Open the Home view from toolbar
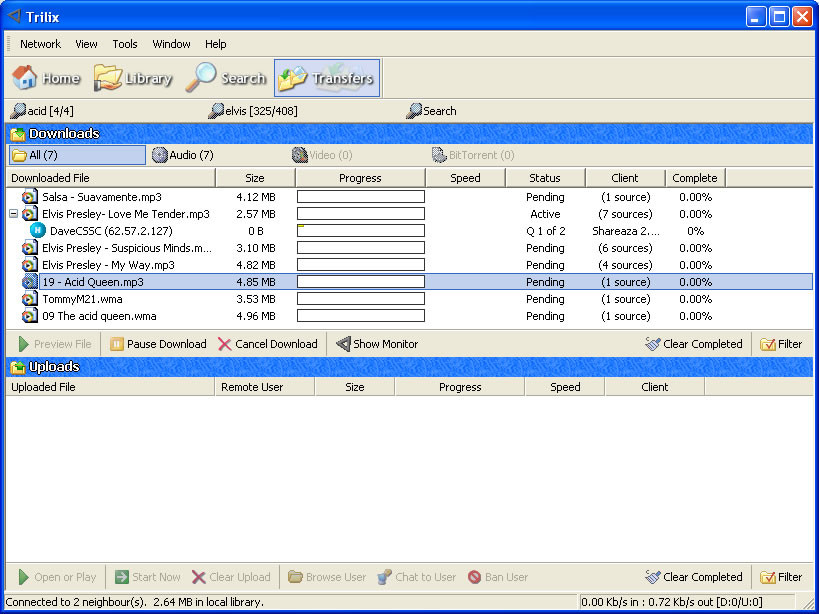819x614 pixels. coord(46,78)
